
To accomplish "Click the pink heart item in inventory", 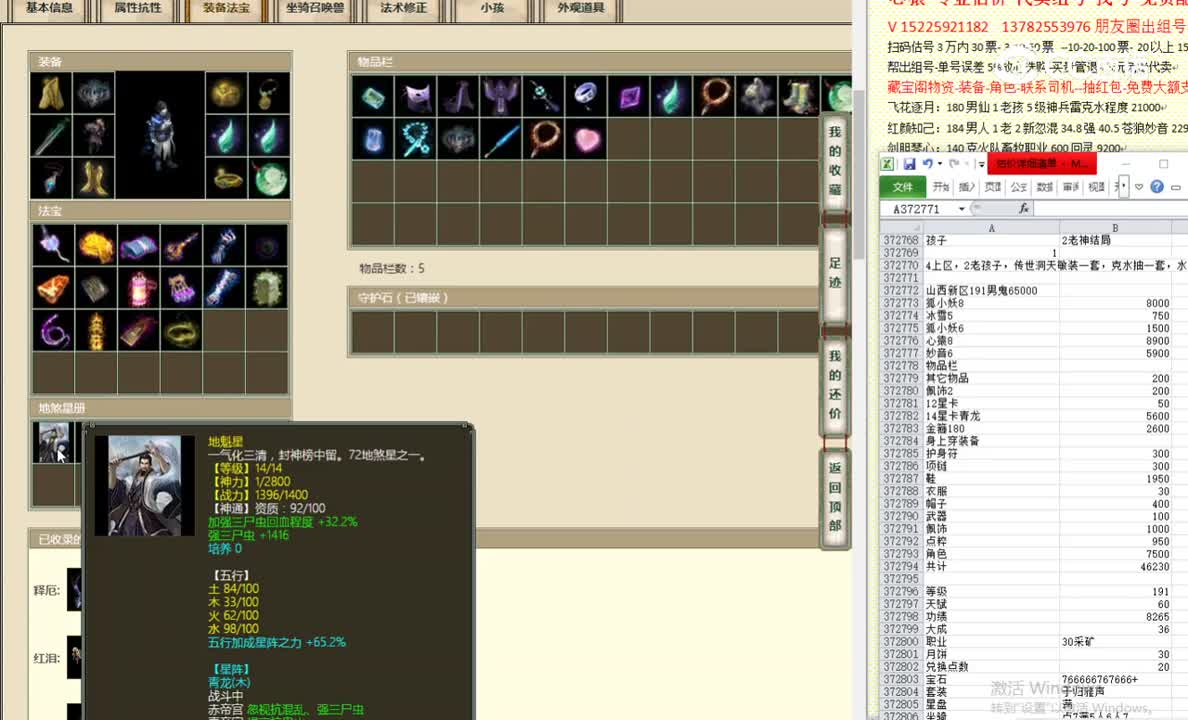I will (x=586, y=139).
